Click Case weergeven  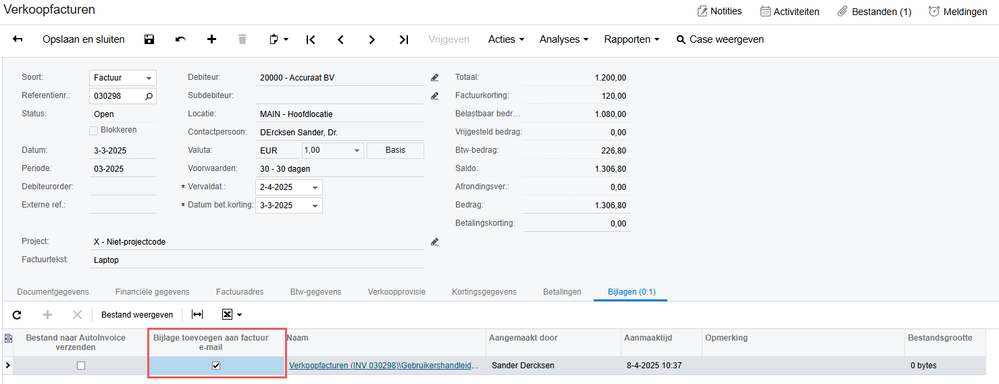pyautogui.click(x=721, y=39)
